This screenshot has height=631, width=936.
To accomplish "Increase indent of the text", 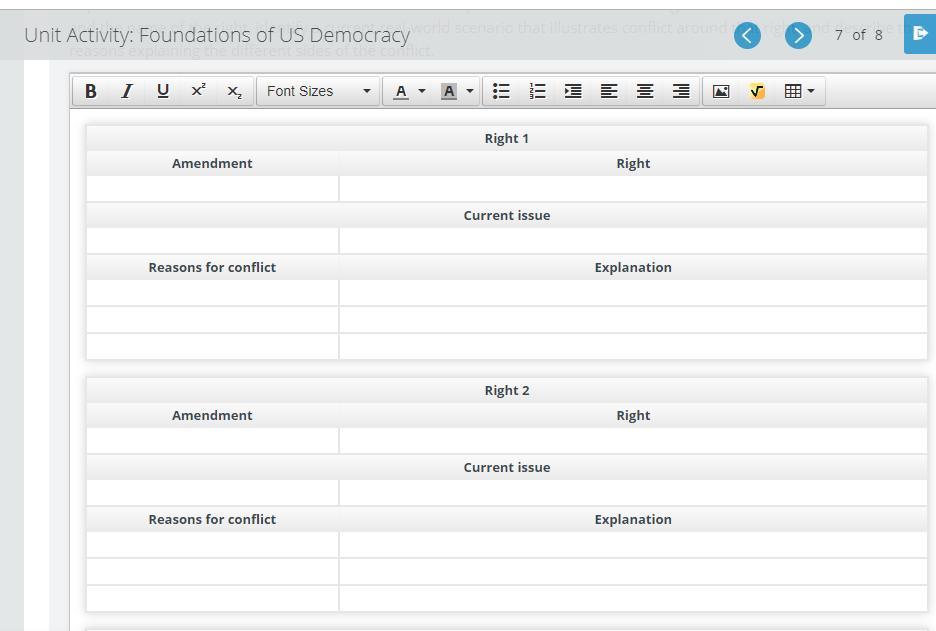I will 573,91.
